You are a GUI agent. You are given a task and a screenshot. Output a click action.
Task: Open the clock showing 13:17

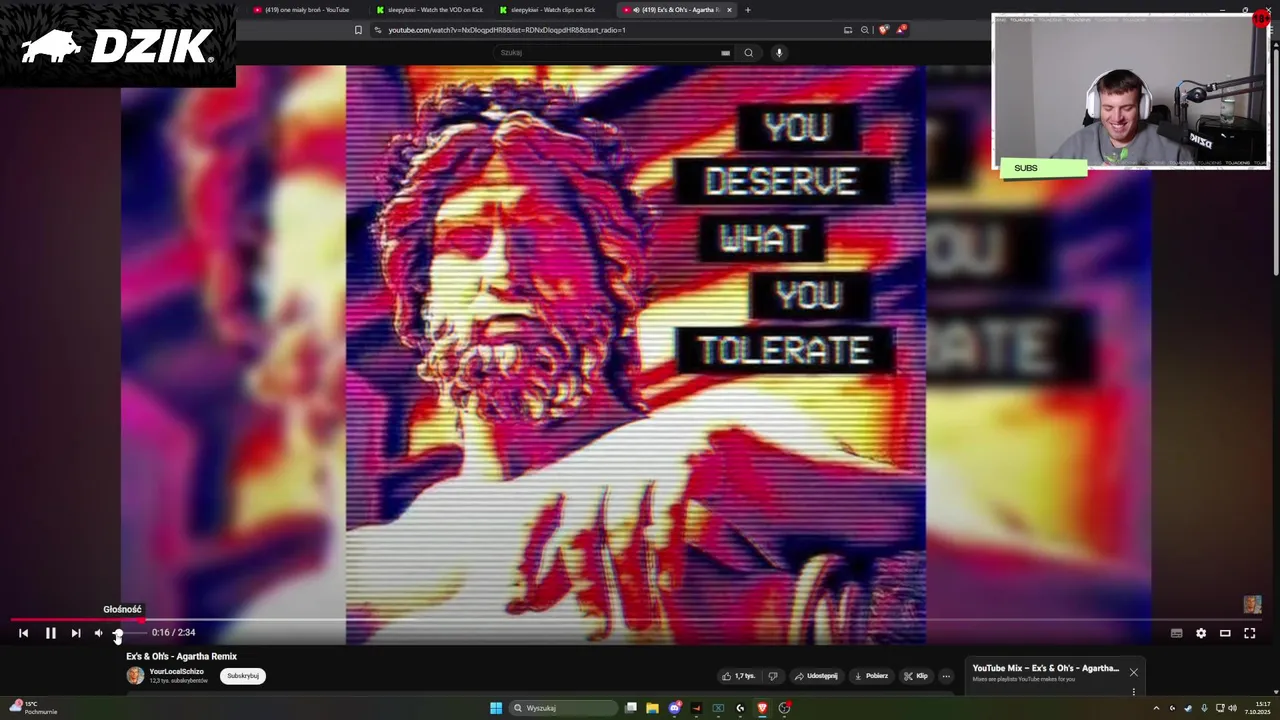point(1257,708)
